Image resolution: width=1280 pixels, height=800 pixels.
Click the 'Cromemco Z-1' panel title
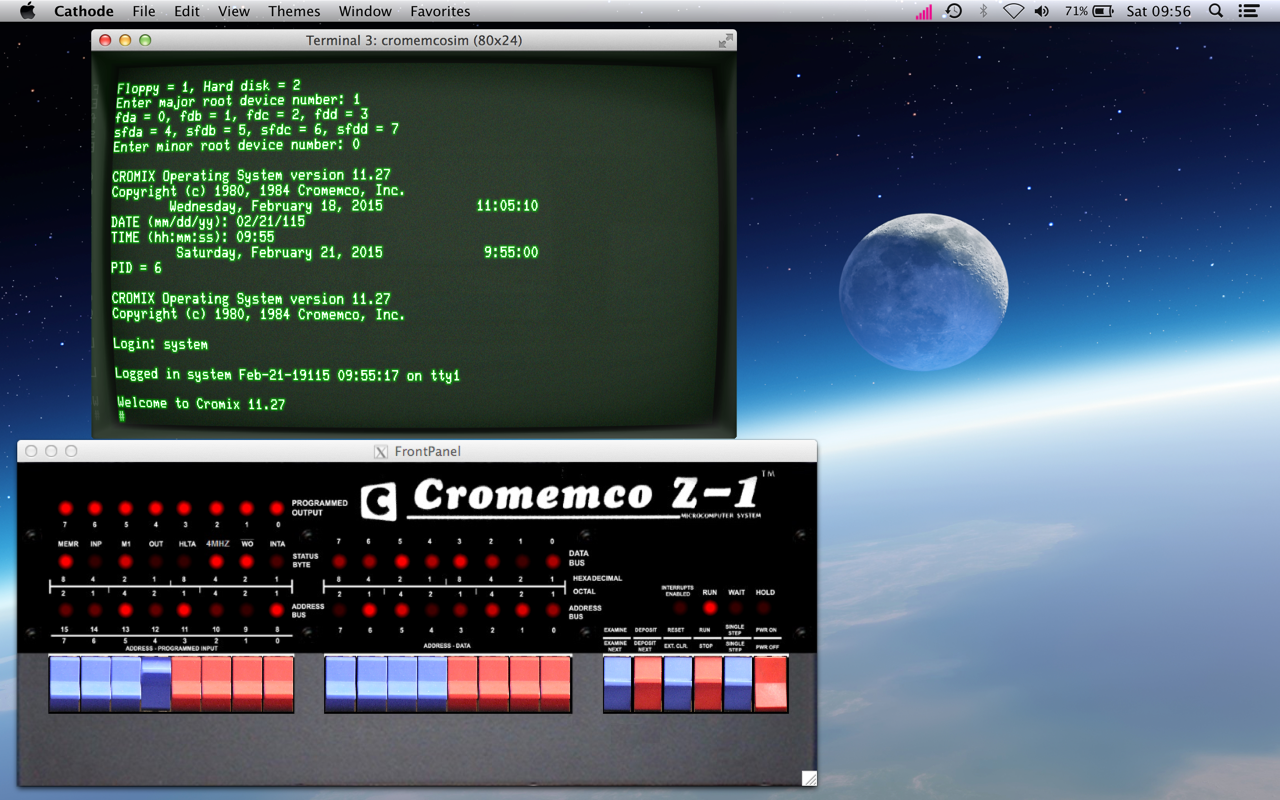pos(585,496)
